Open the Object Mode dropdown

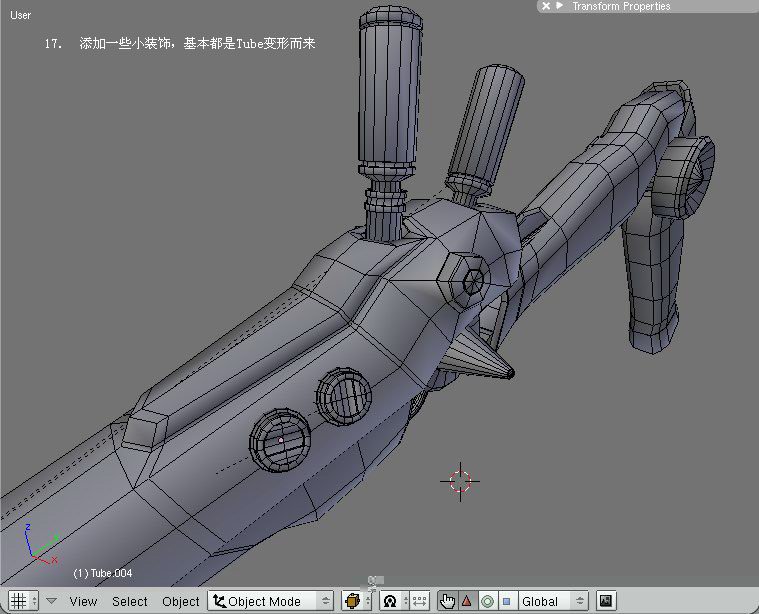(271, 601)
